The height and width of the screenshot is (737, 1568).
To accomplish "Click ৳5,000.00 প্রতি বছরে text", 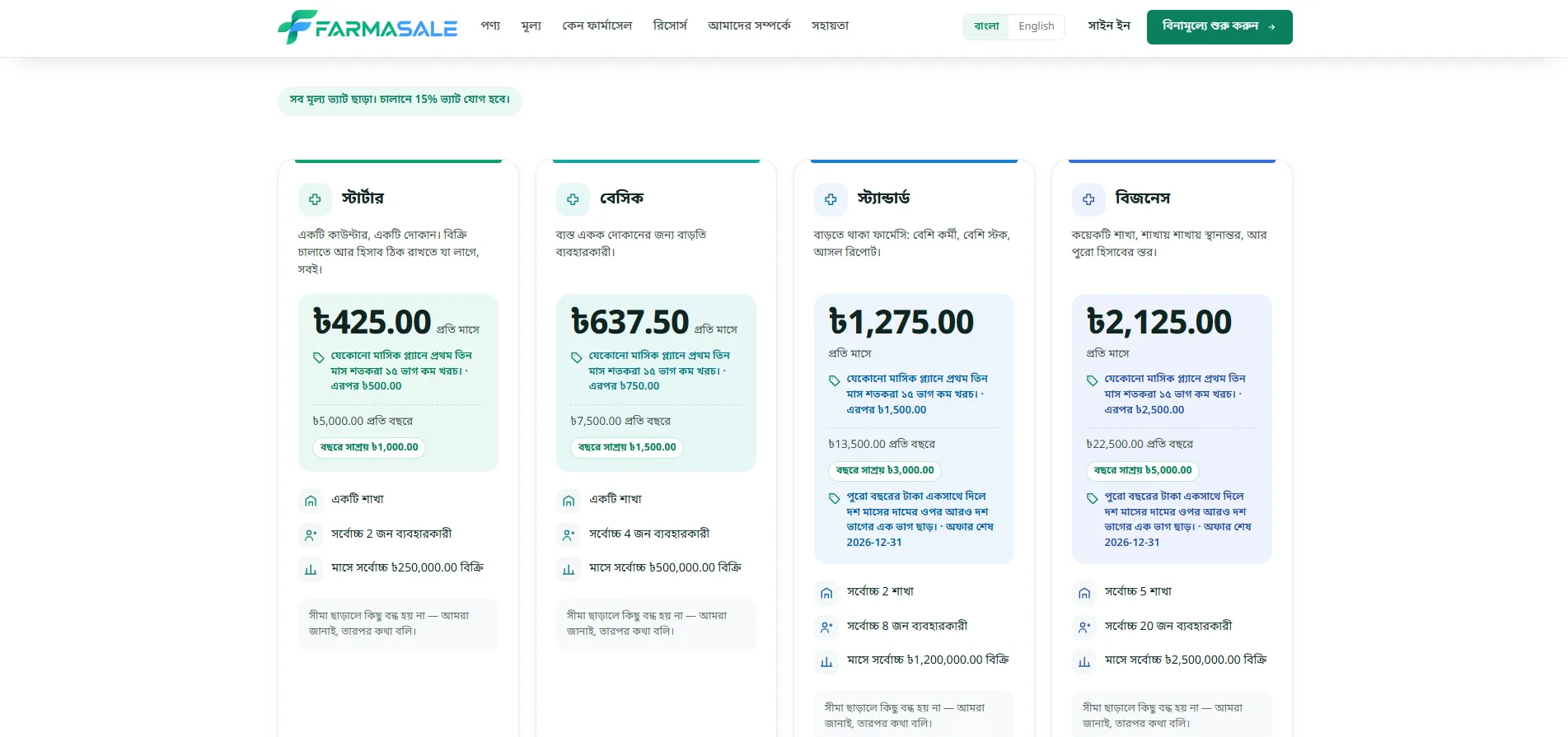I will (x=363, y=421).
